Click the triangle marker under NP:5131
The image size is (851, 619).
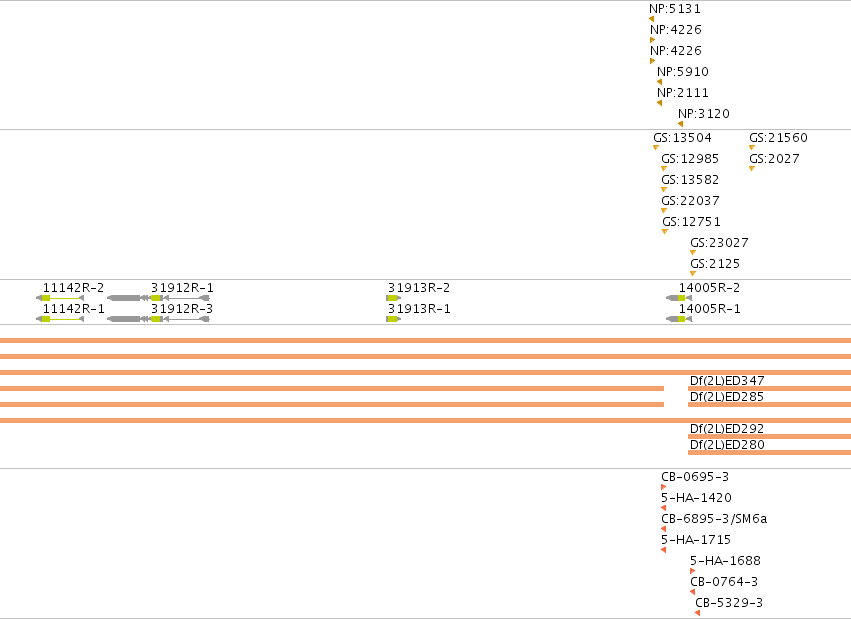point(651,19)
